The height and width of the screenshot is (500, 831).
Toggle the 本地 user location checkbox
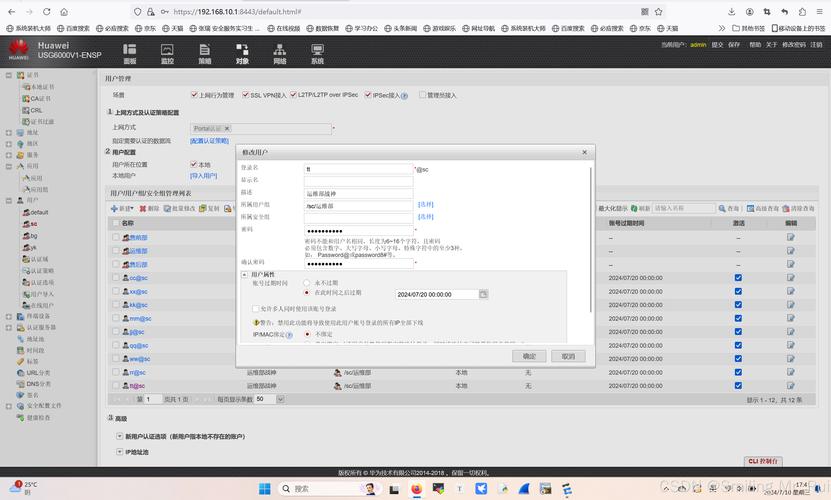193,164
